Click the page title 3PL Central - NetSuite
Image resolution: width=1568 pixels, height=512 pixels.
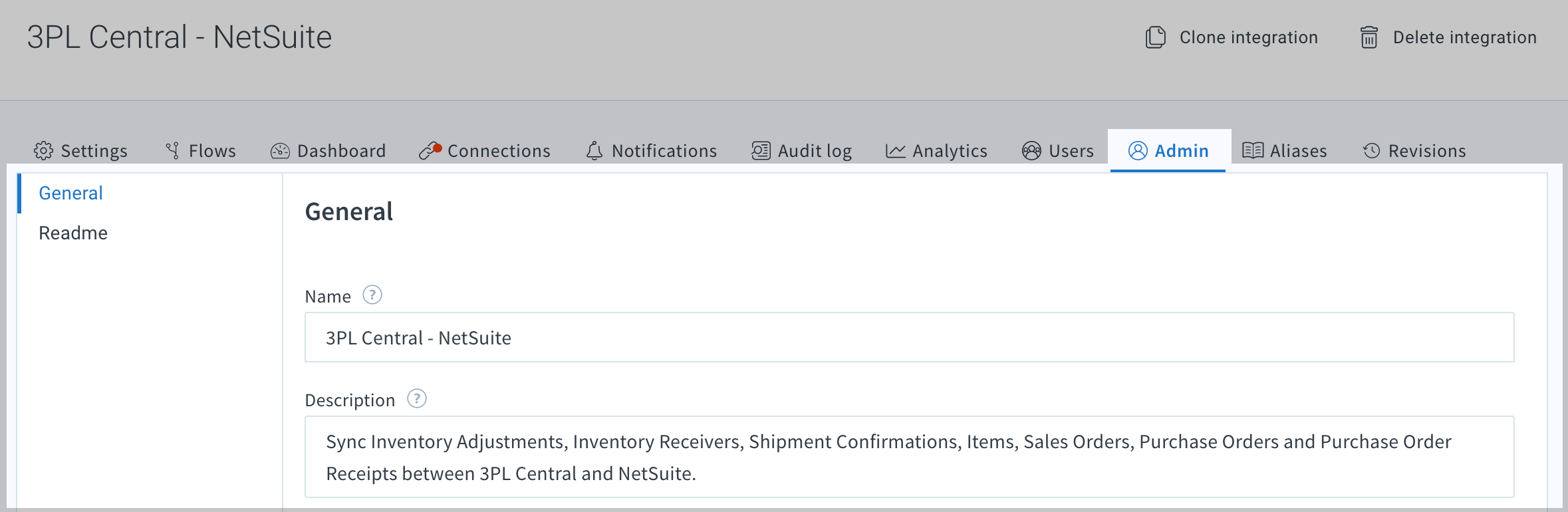180,37
